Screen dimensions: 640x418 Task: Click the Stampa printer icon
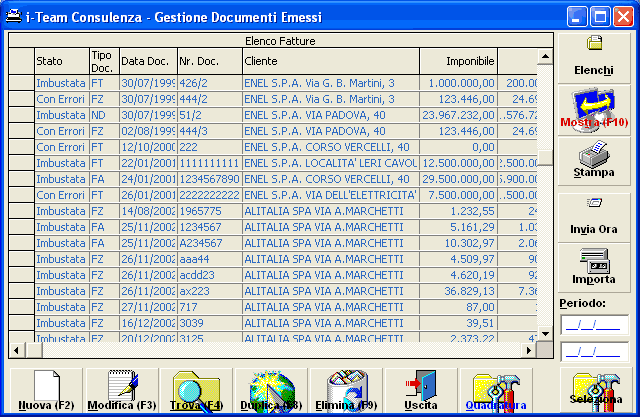click(x=594, y=153)
